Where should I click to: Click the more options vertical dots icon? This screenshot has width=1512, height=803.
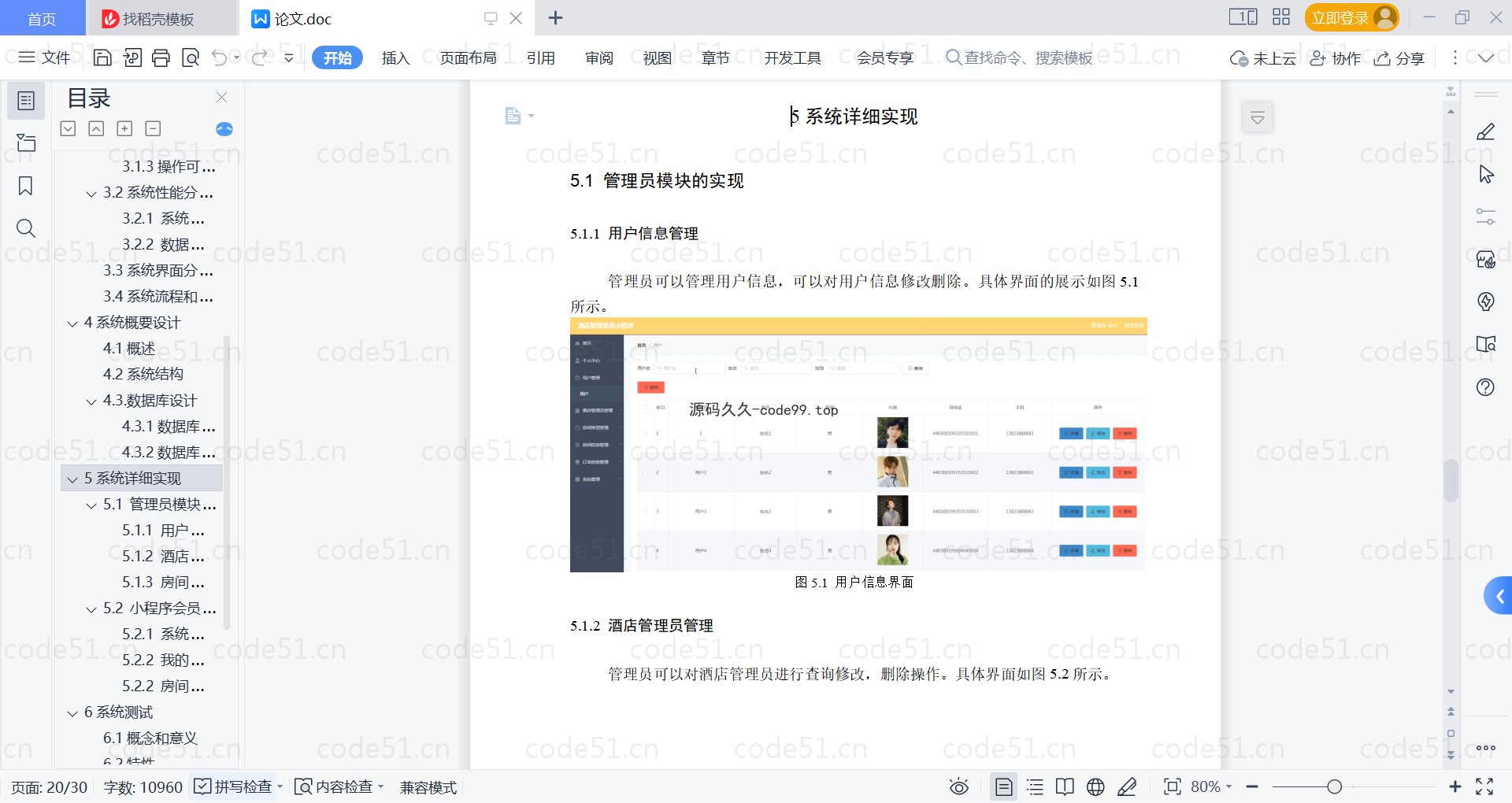[1455, 57]
